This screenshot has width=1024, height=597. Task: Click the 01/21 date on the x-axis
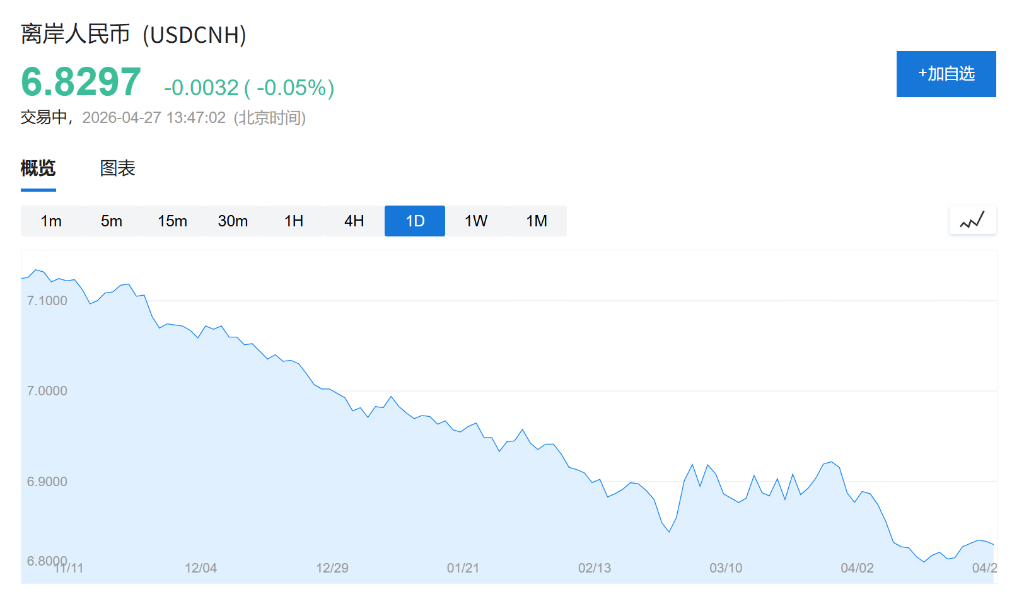pos(463,568)
